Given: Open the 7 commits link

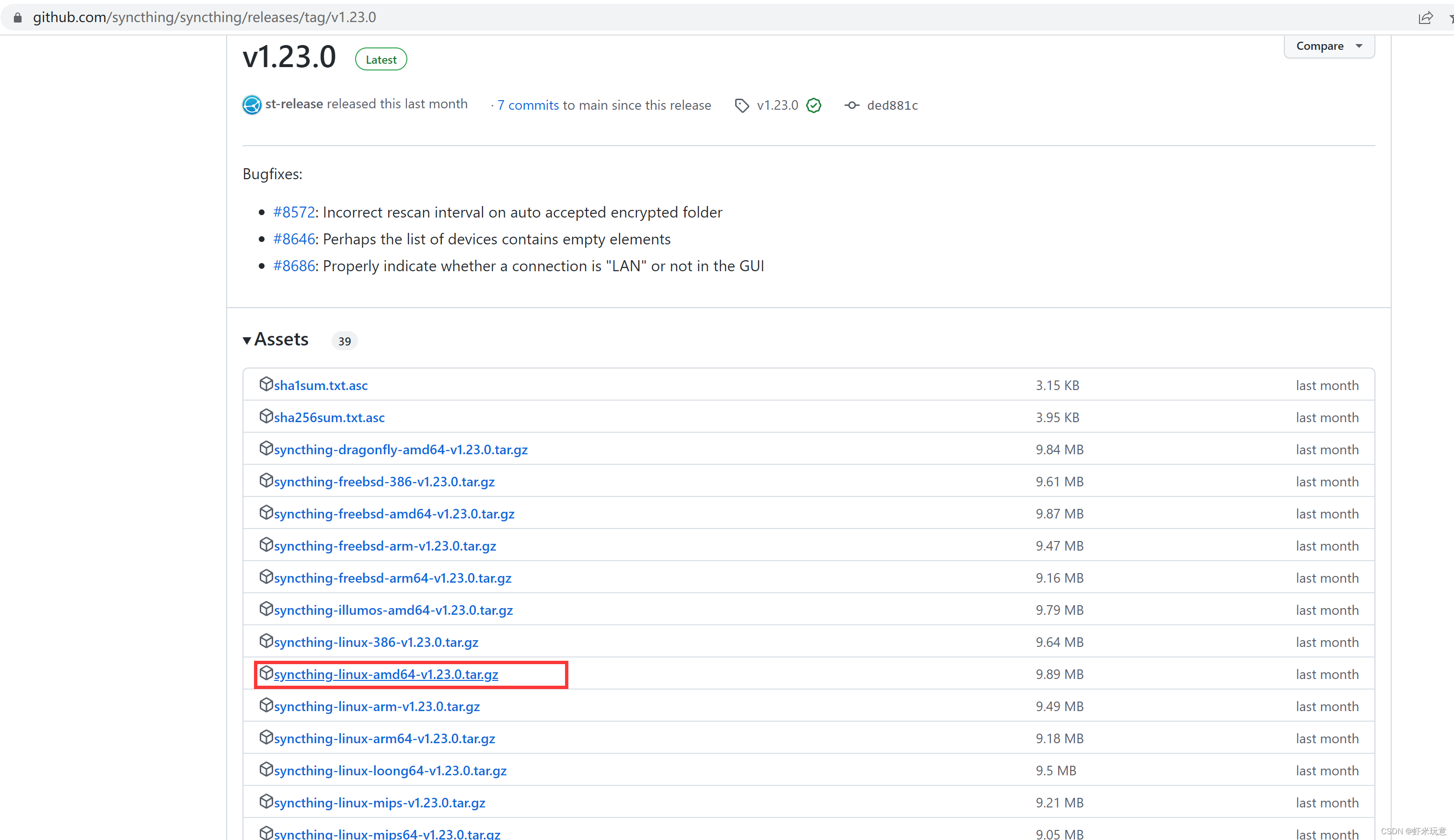Looking at the screenshot, I should pos(527,105).
